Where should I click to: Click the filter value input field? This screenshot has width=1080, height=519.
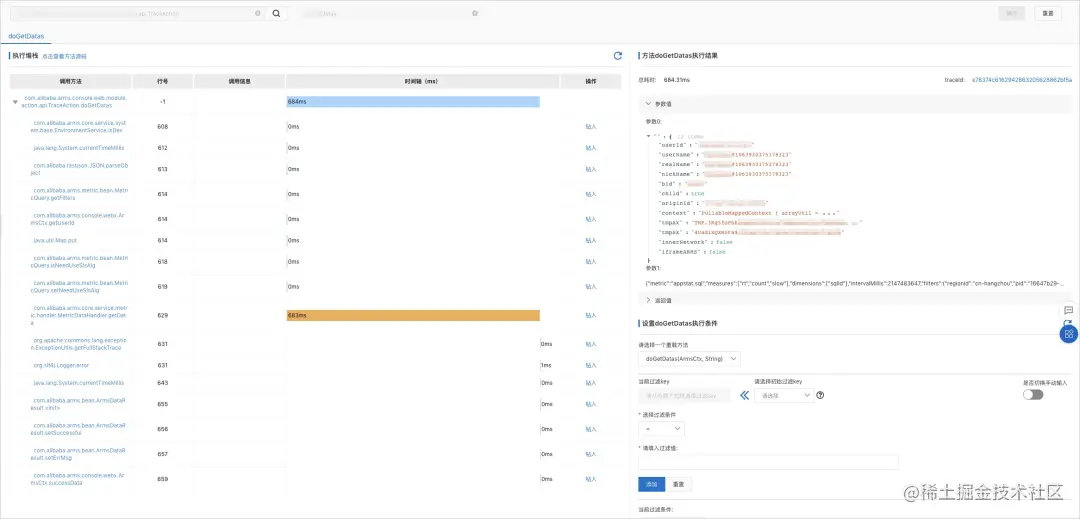click(768, 462)
